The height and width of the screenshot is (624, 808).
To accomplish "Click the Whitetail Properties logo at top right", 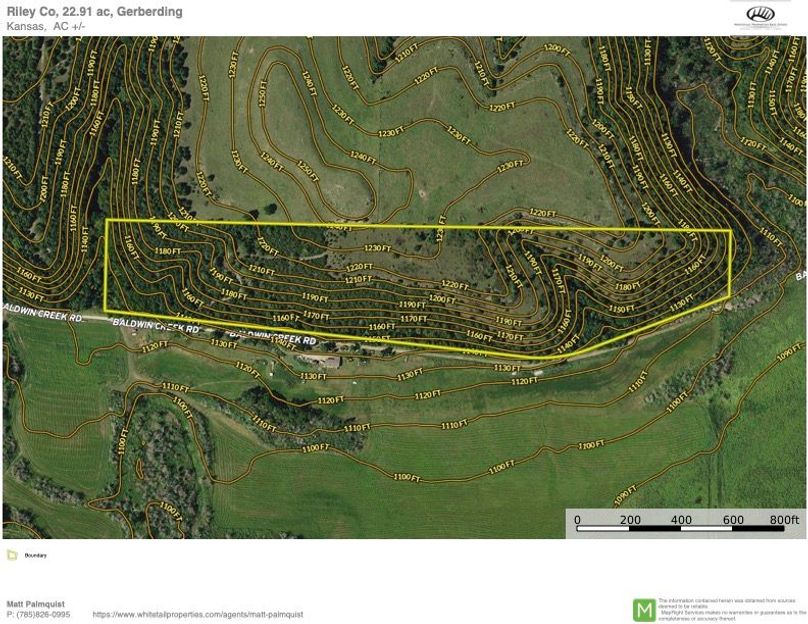I will click(762, 15).
